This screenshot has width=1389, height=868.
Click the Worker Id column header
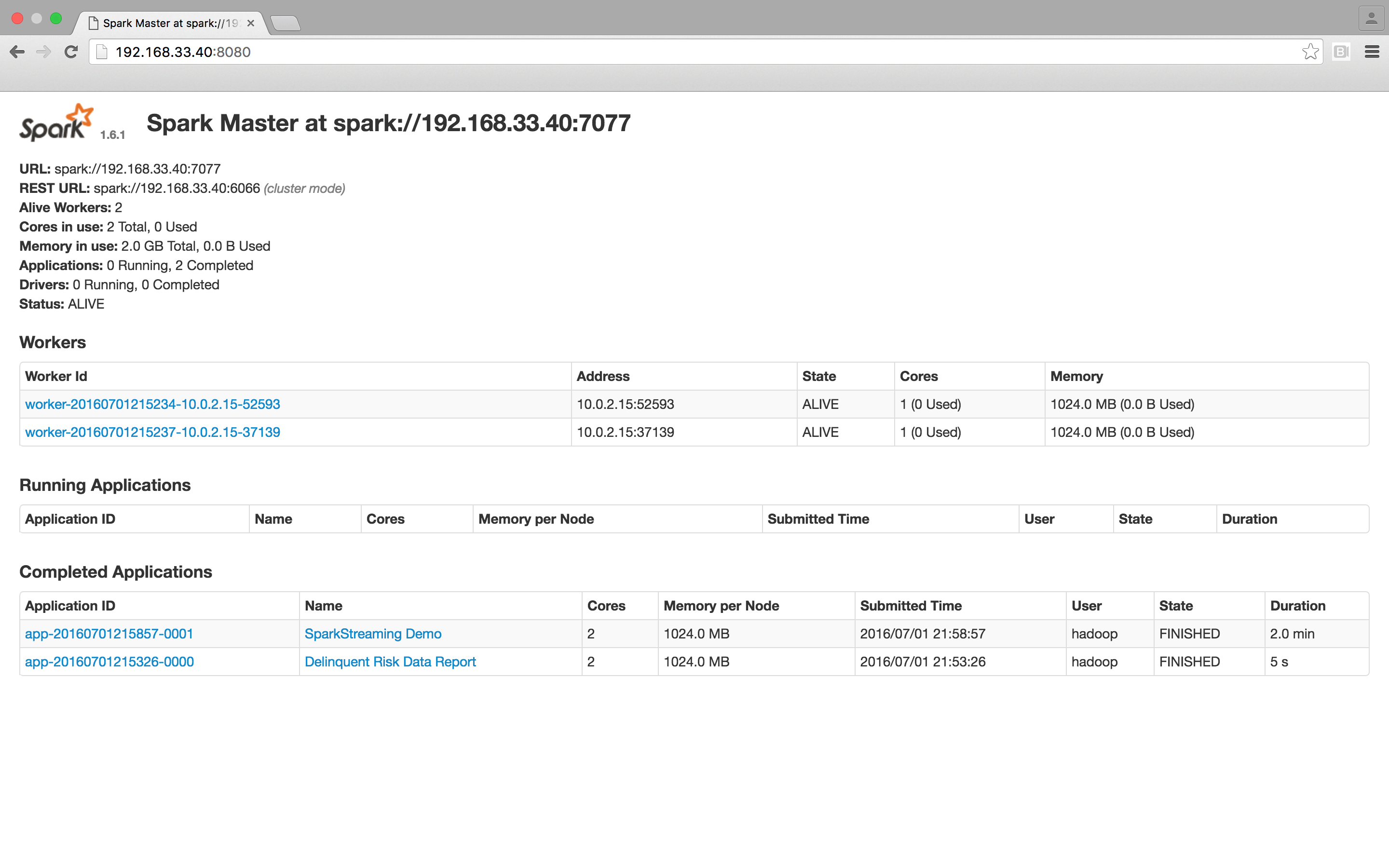[x=56, y=376]
